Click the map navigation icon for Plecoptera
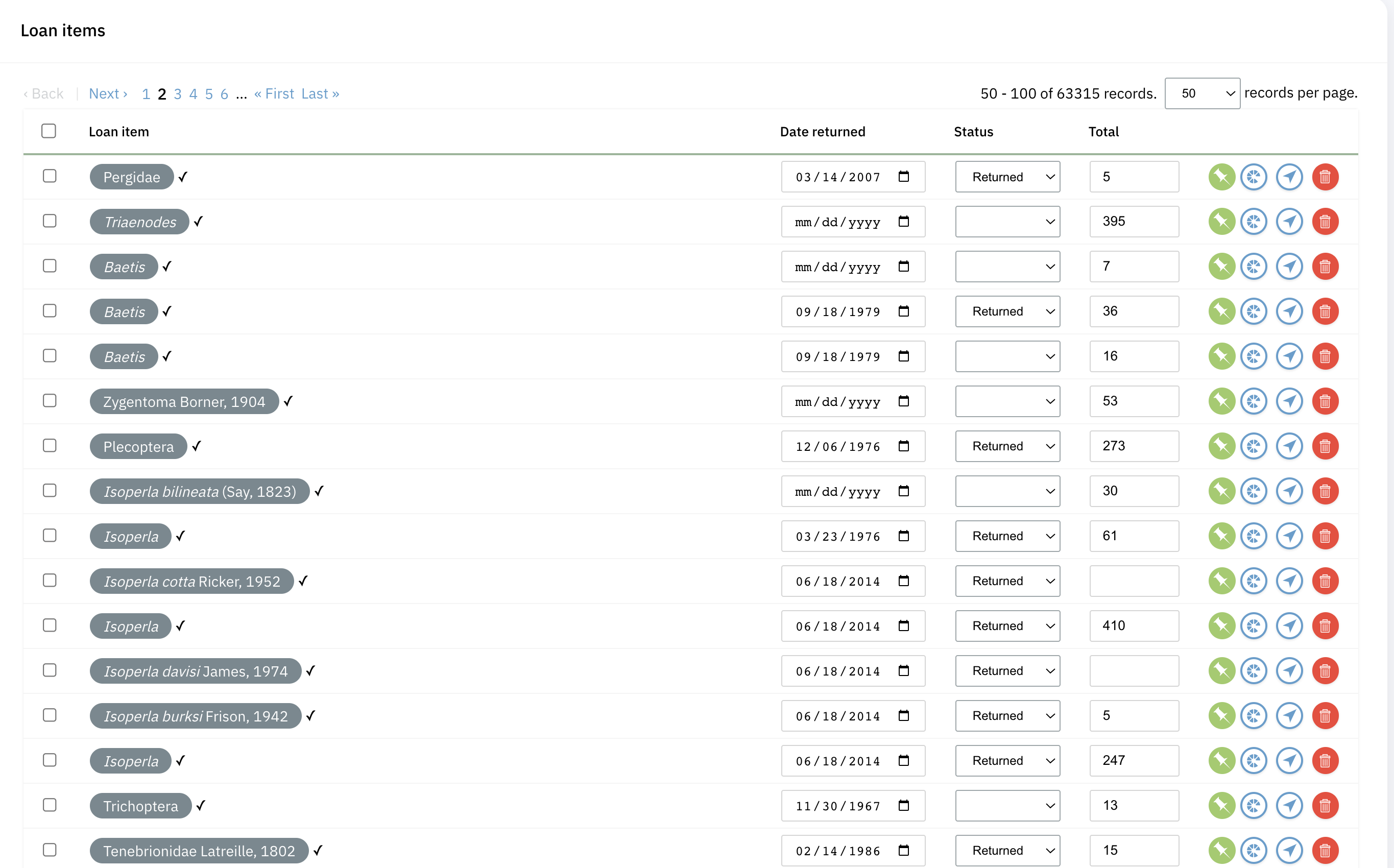The image size is (1394, 868). click(1290, 446)
